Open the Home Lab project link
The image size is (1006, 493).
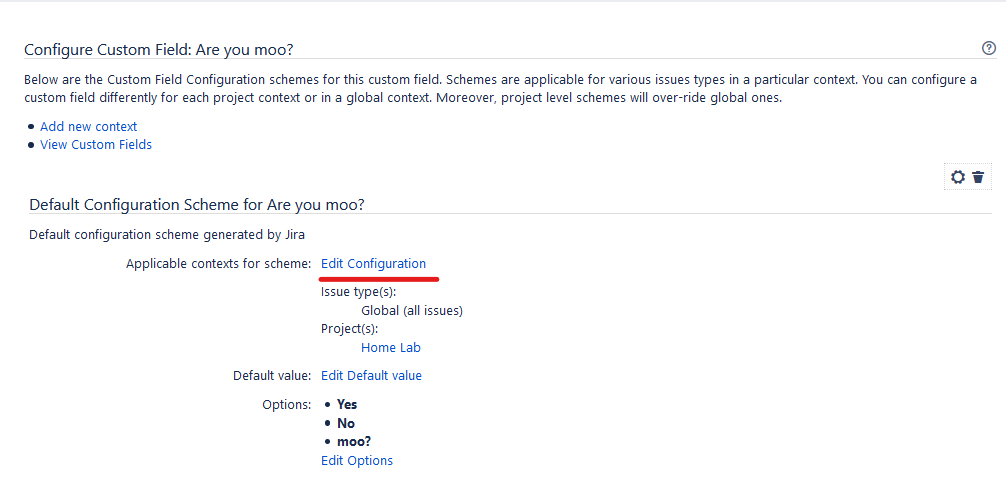390,347
